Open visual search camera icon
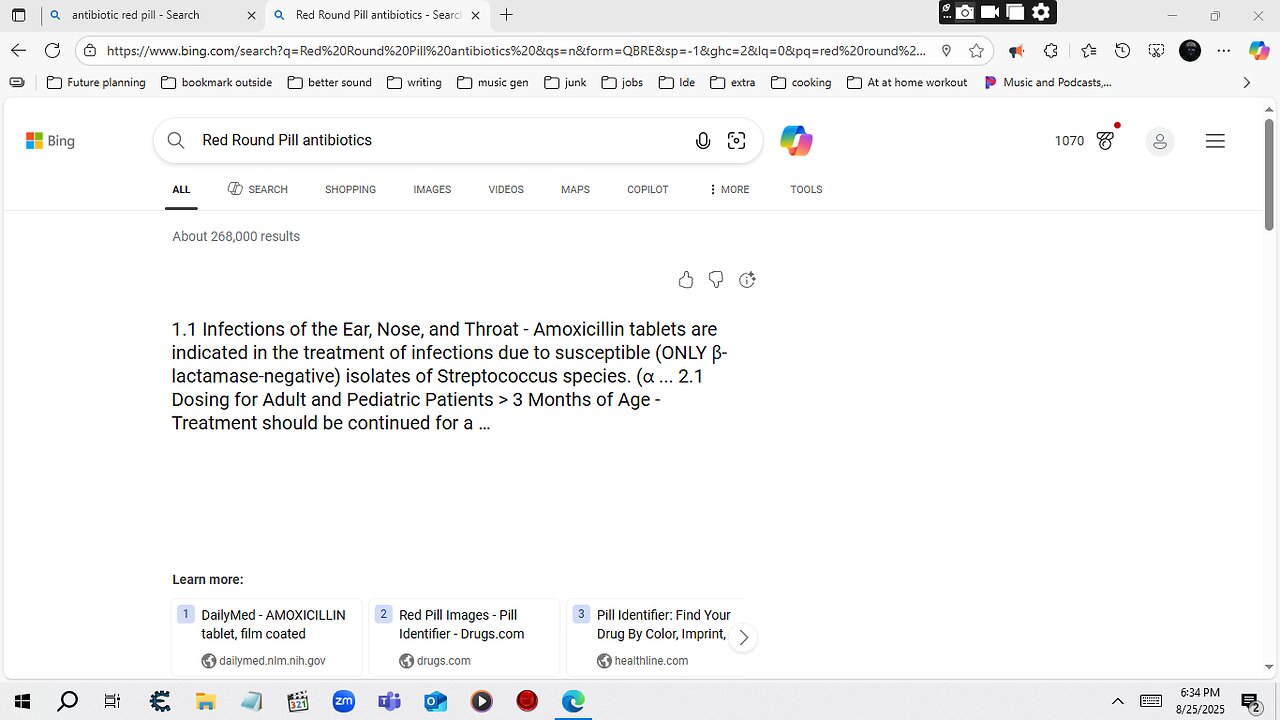This screenshot has height=720, width=1280. [x=737, y=141]
